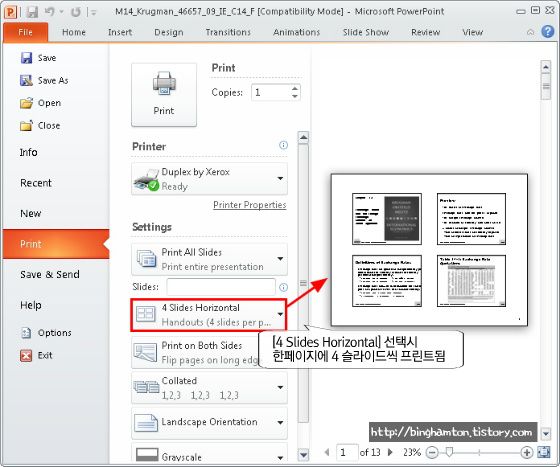The image size is (560, 467).
Task: Open PowerPoint Help question mark icon
Action: (548, 32)
